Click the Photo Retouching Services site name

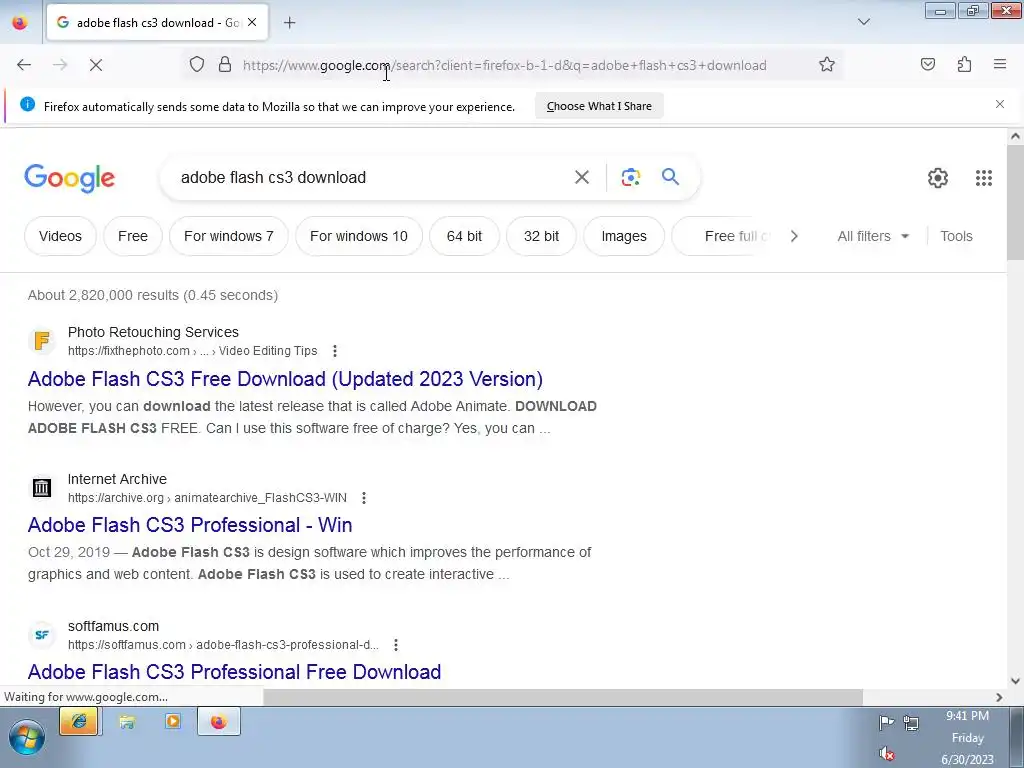pyautogui.click(x=153, y=332)
